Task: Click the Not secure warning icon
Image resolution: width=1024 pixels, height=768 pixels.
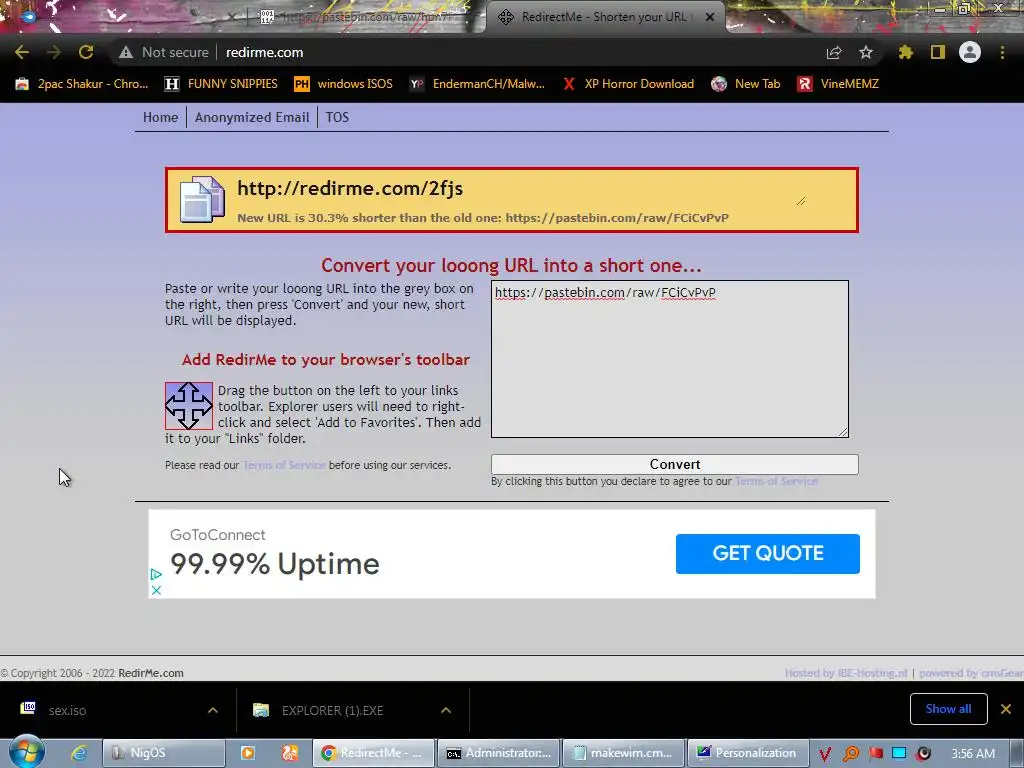Action: (x=126, y=52)
